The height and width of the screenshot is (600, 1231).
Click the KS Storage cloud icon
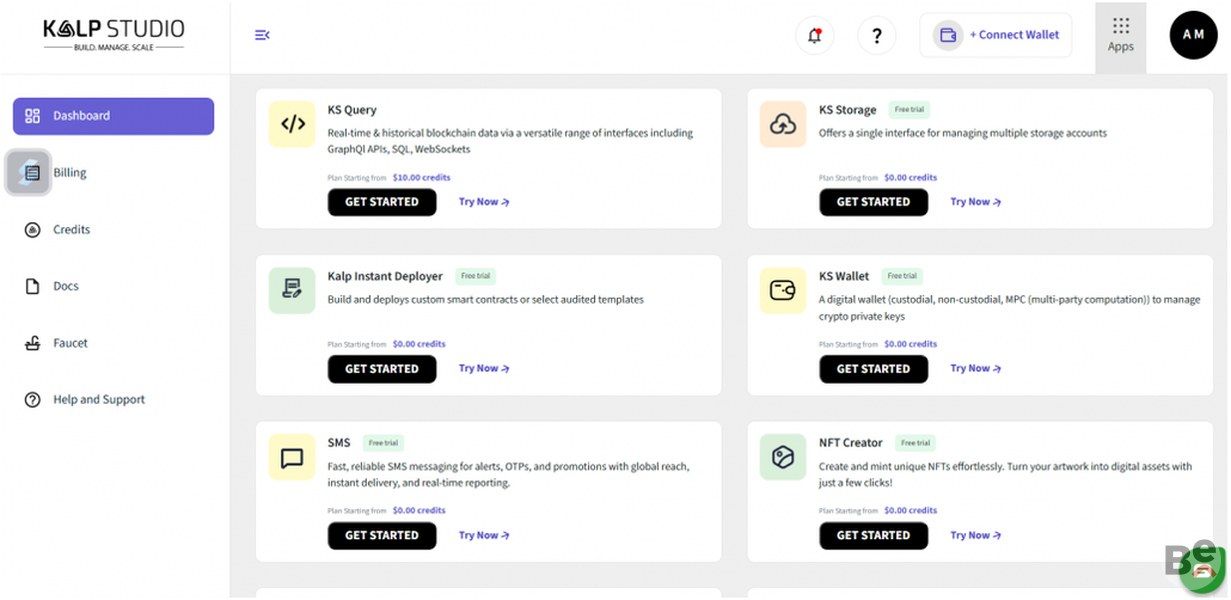pos(783,124)
